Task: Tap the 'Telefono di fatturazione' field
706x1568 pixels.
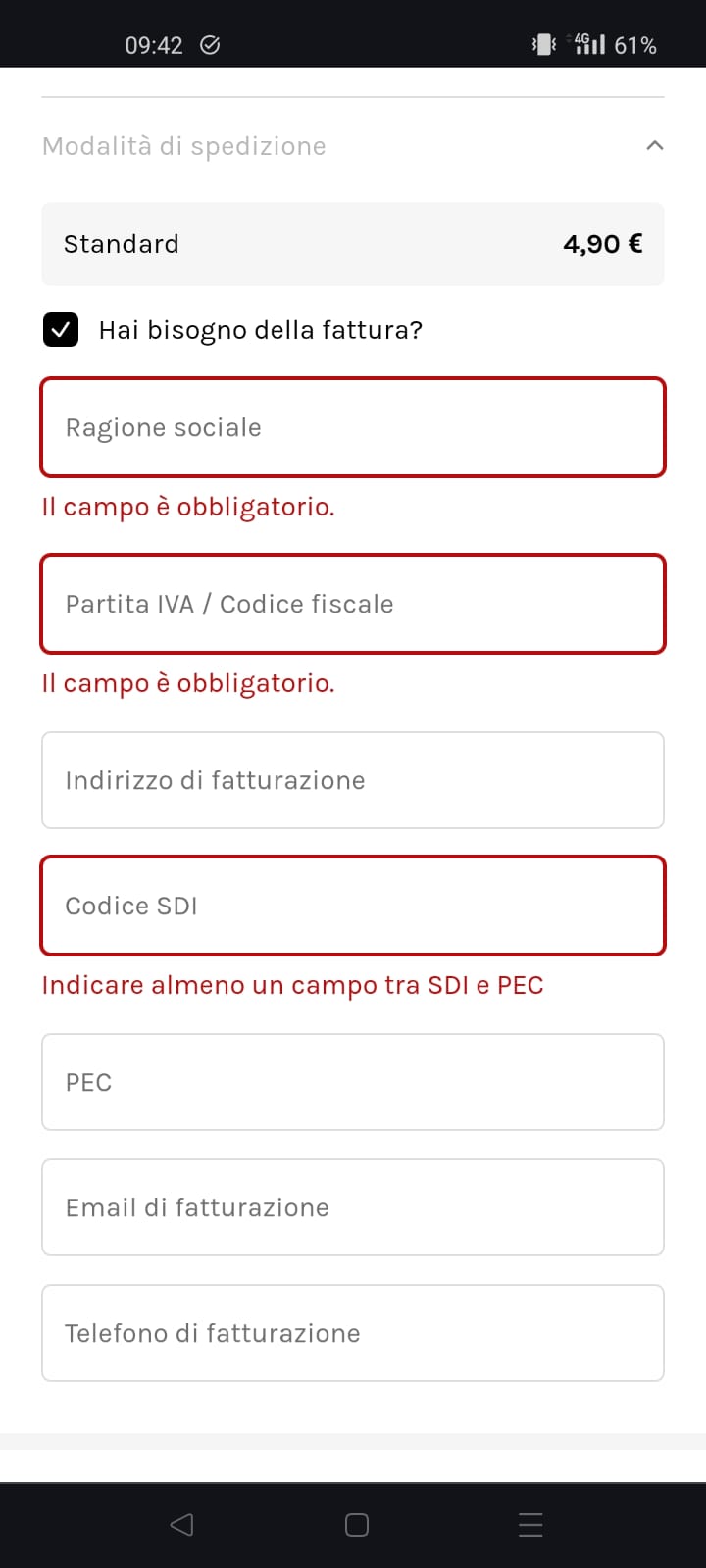Action: [x=353, y=1333]
